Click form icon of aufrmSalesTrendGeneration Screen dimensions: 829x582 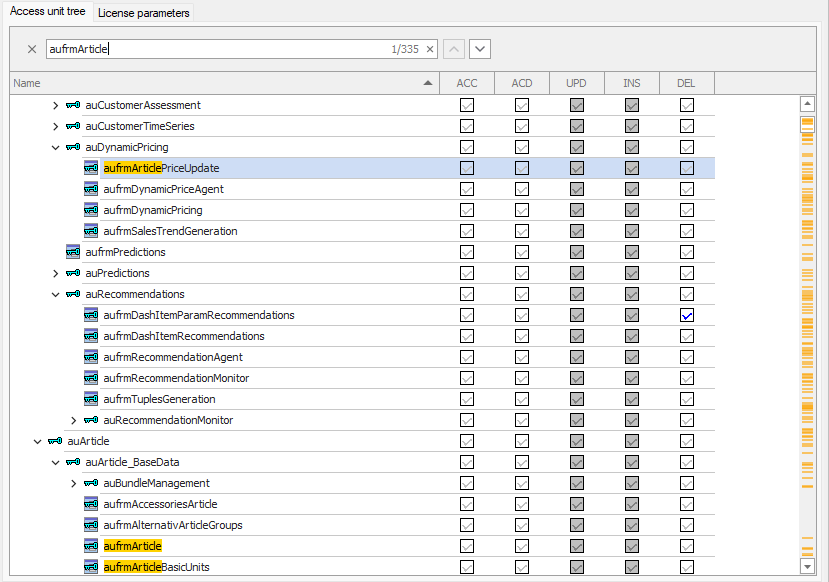tap(91, 231)
